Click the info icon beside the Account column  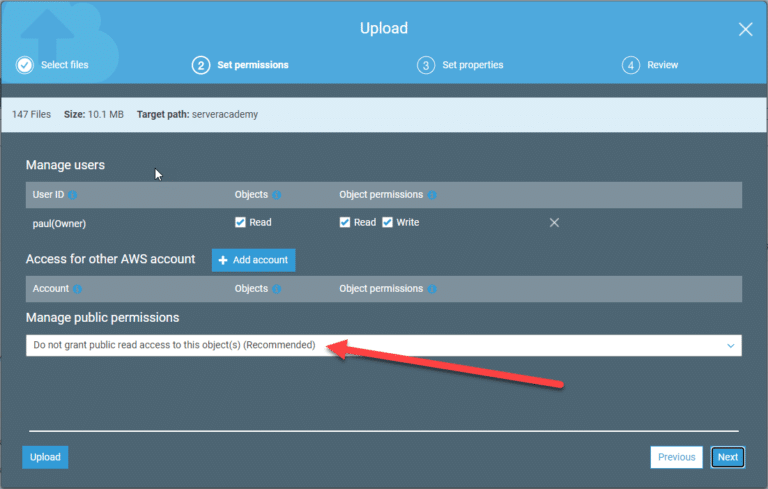(x=77, y=289)
